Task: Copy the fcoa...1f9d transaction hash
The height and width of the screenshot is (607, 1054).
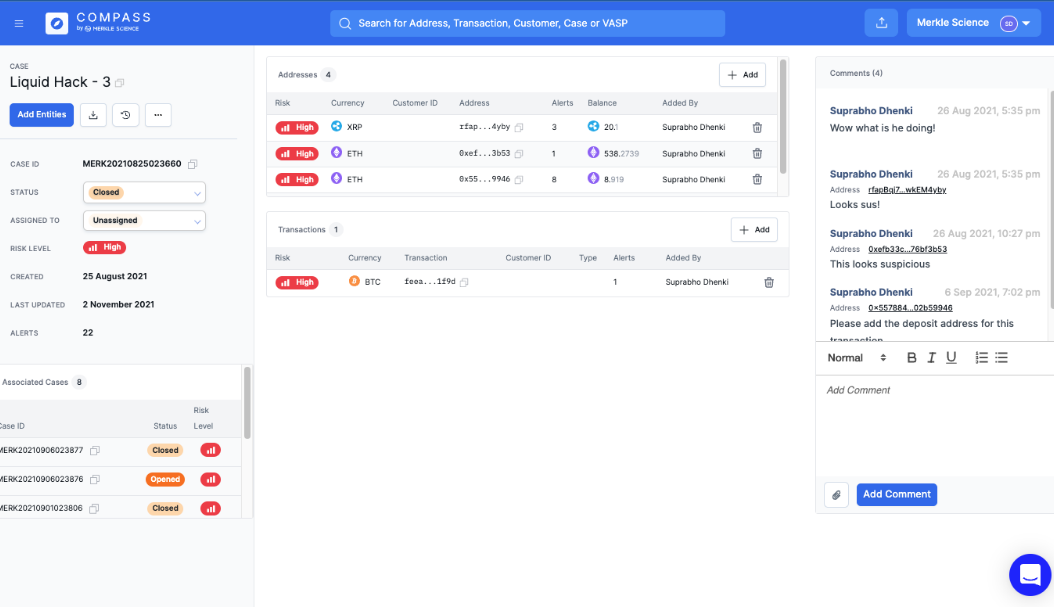Action: tap(464, 282)
